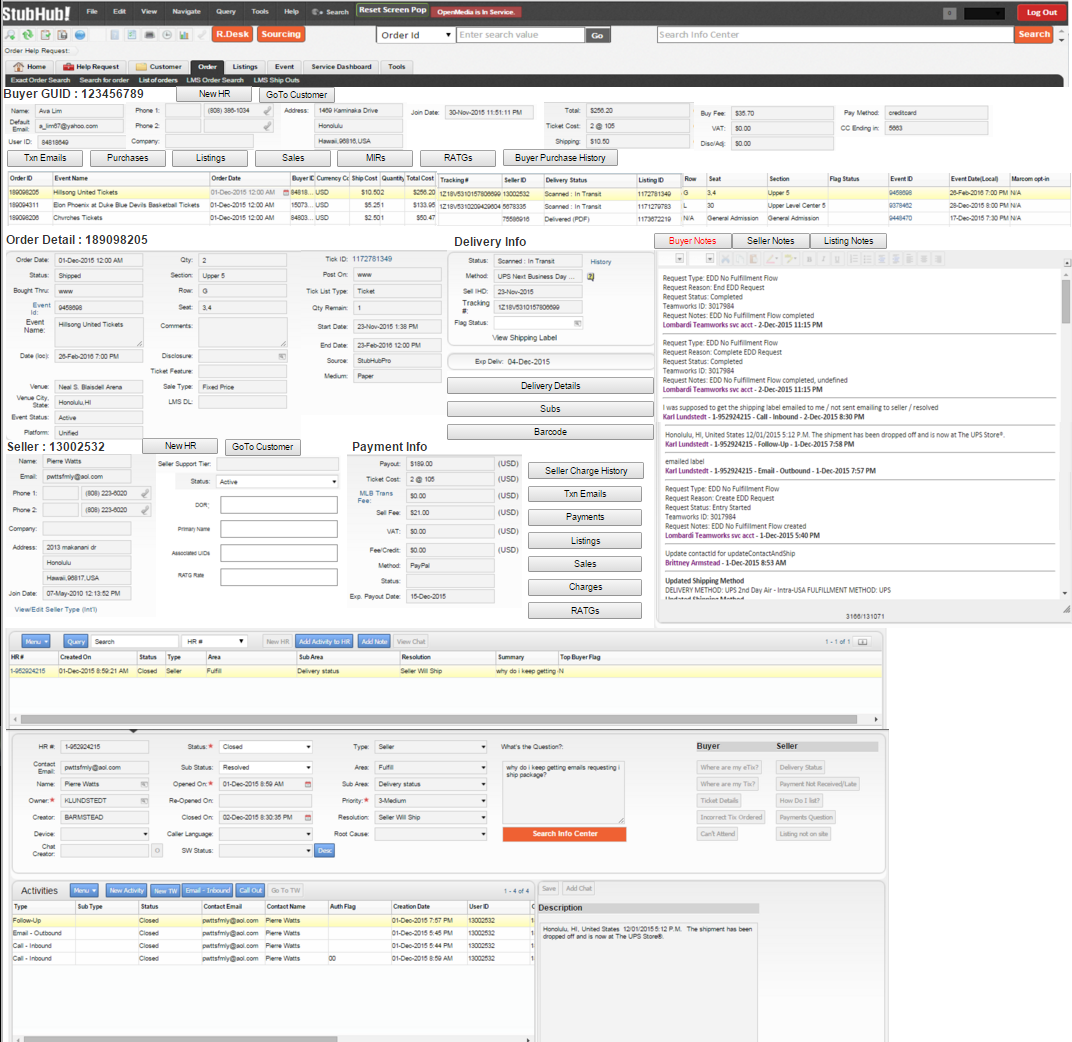
Task: Click the printer icon in the toolbar
Action: point(149,34)
